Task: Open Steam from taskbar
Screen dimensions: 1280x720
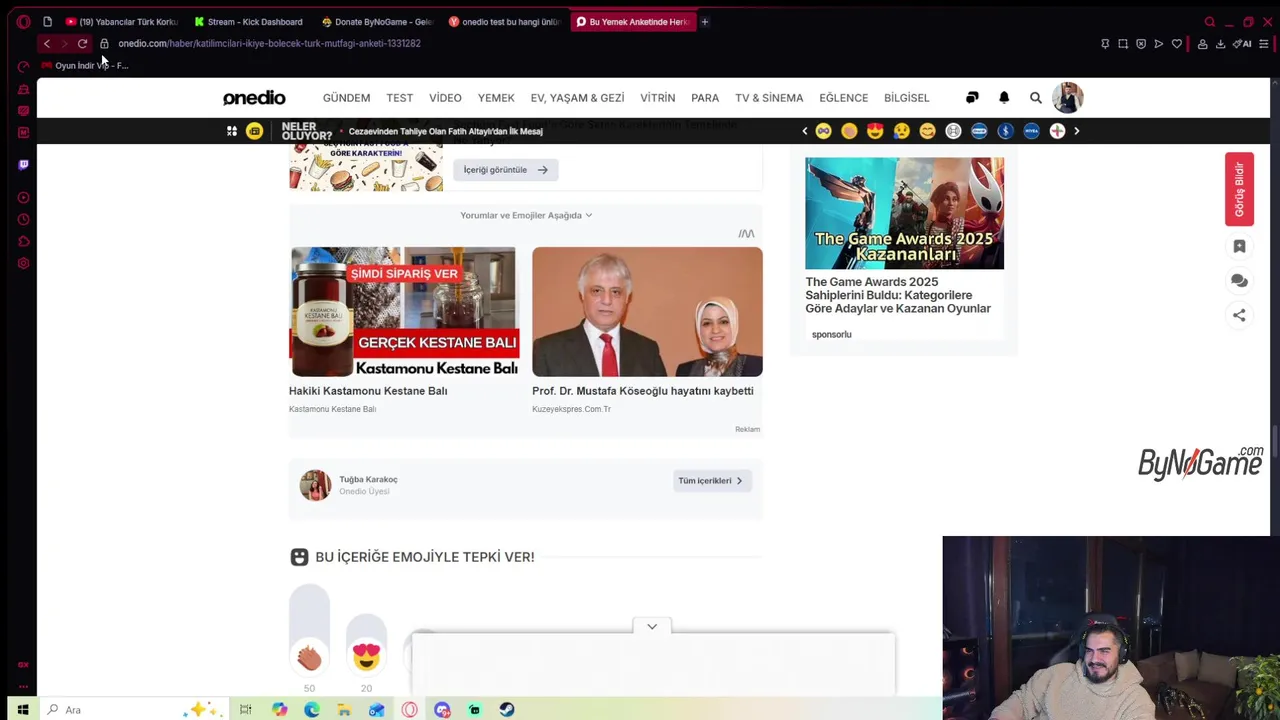Action: 507,710
